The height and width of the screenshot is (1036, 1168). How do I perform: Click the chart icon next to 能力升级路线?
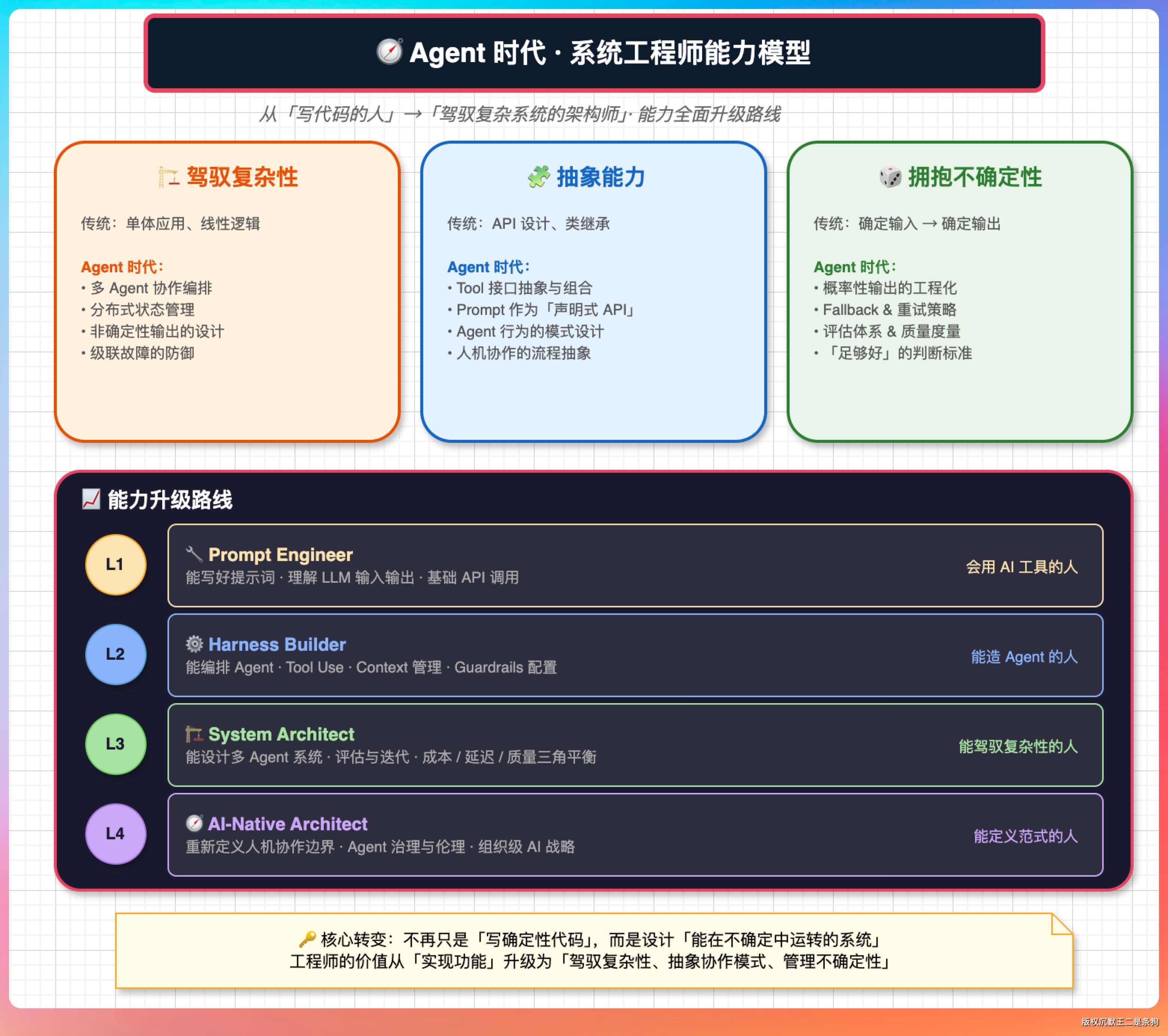point(91,499)
